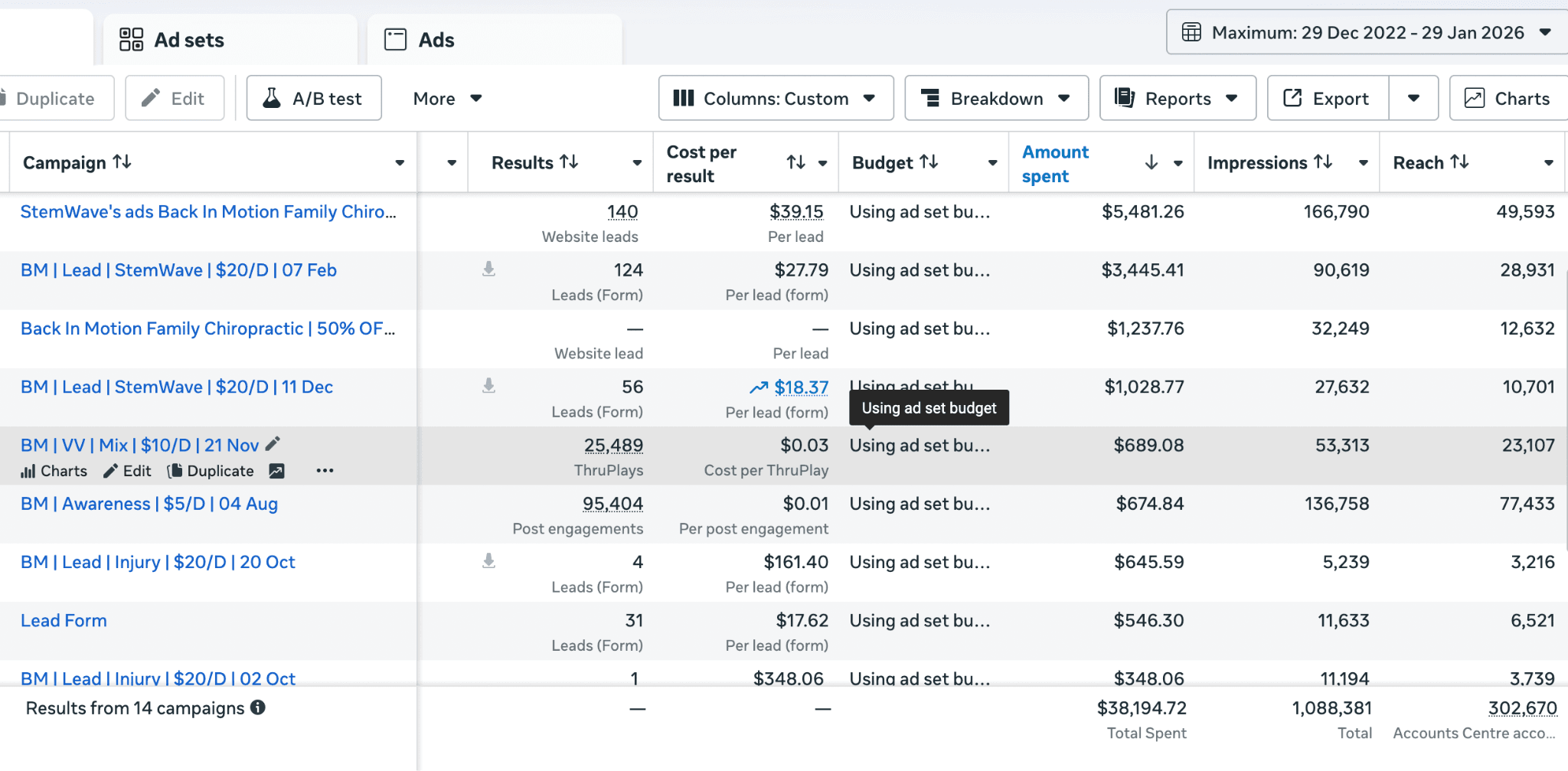Screen dimensions: 1568x771
Task: Open the Lead Form campaign
Action: coord(64,620)
